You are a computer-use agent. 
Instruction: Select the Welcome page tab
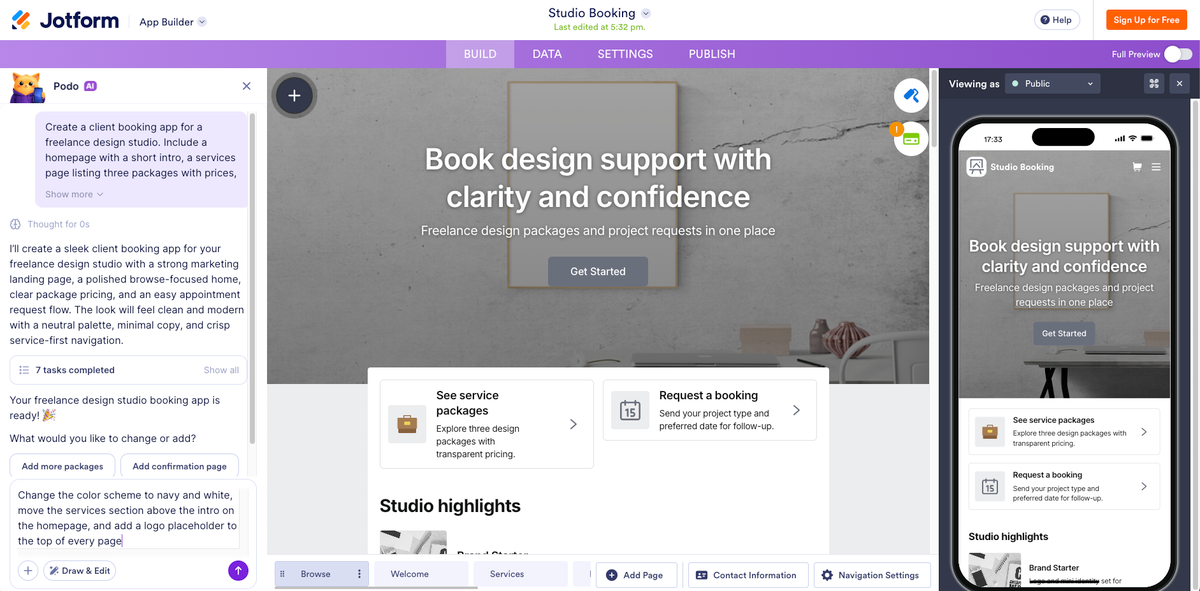click(x=421, y=574)
